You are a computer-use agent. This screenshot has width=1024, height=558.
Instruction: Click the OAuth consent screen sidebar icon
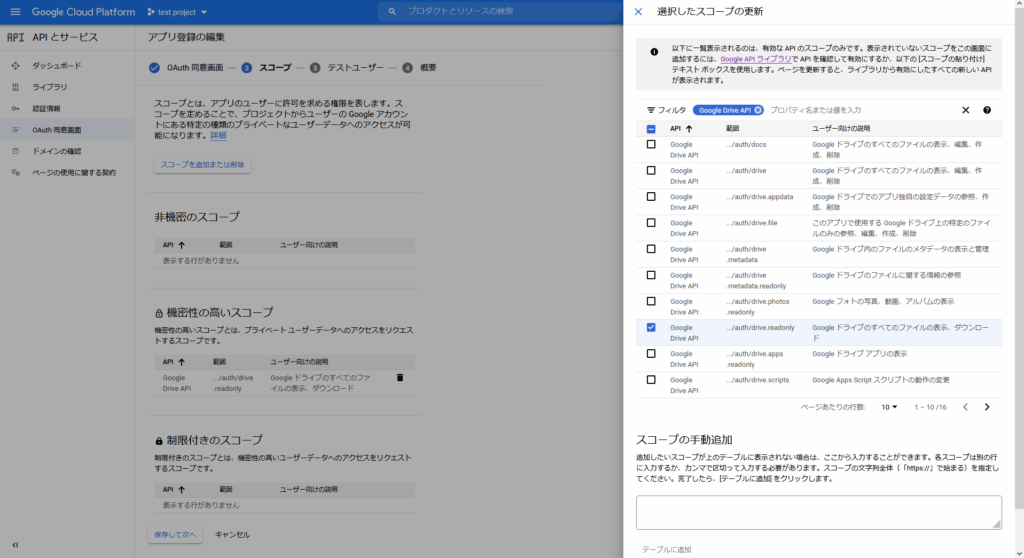[x=16, y=130]
